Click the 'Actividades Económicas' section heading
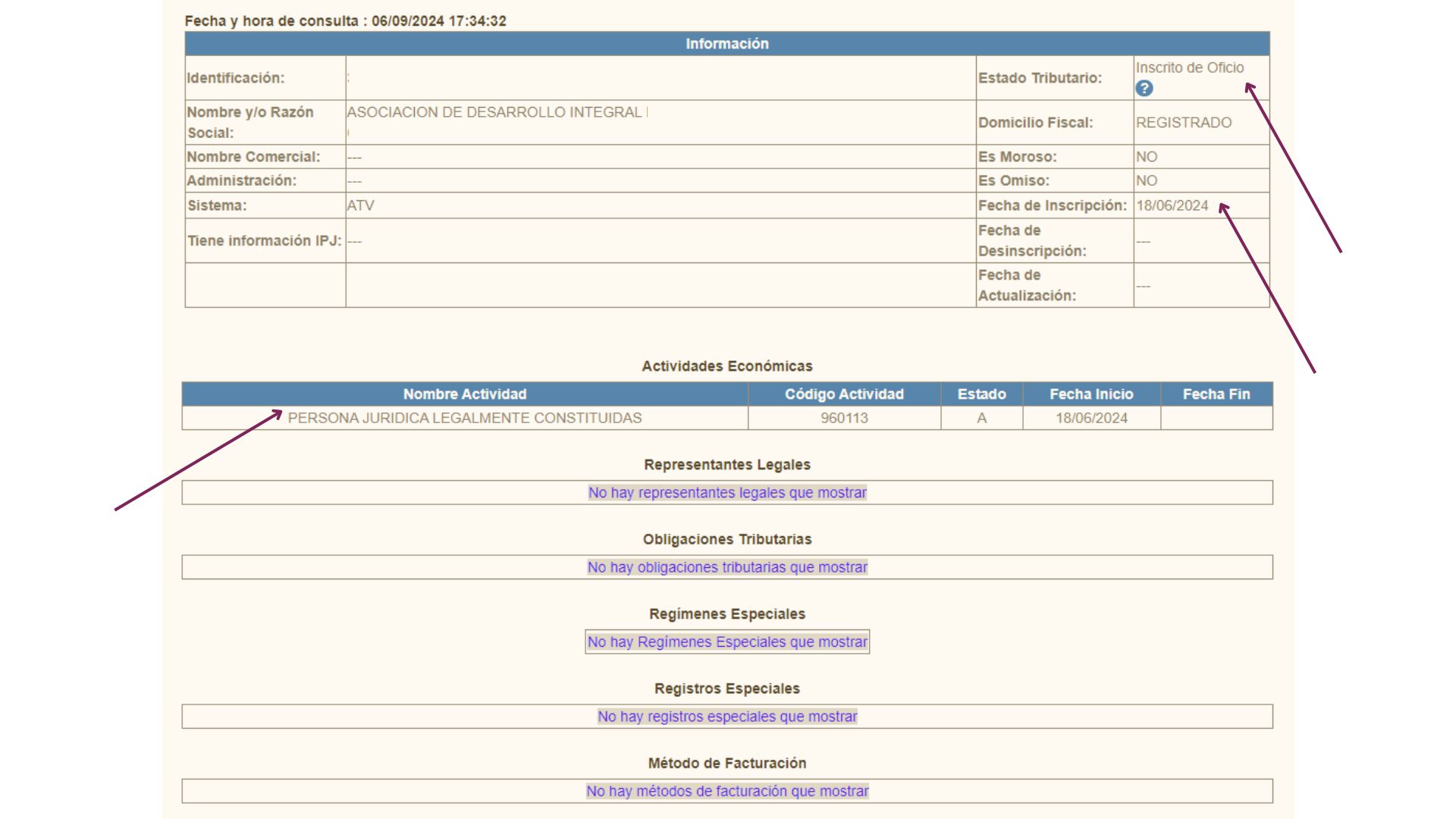Image resolution: width=1456 pixels, height=819 pixels. coord(726,366)
